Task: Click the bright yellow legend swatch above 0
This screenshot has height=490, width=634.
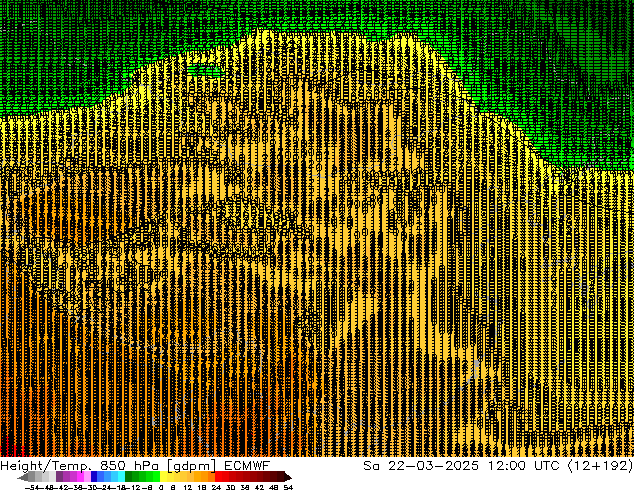Action: click(163, 476)
